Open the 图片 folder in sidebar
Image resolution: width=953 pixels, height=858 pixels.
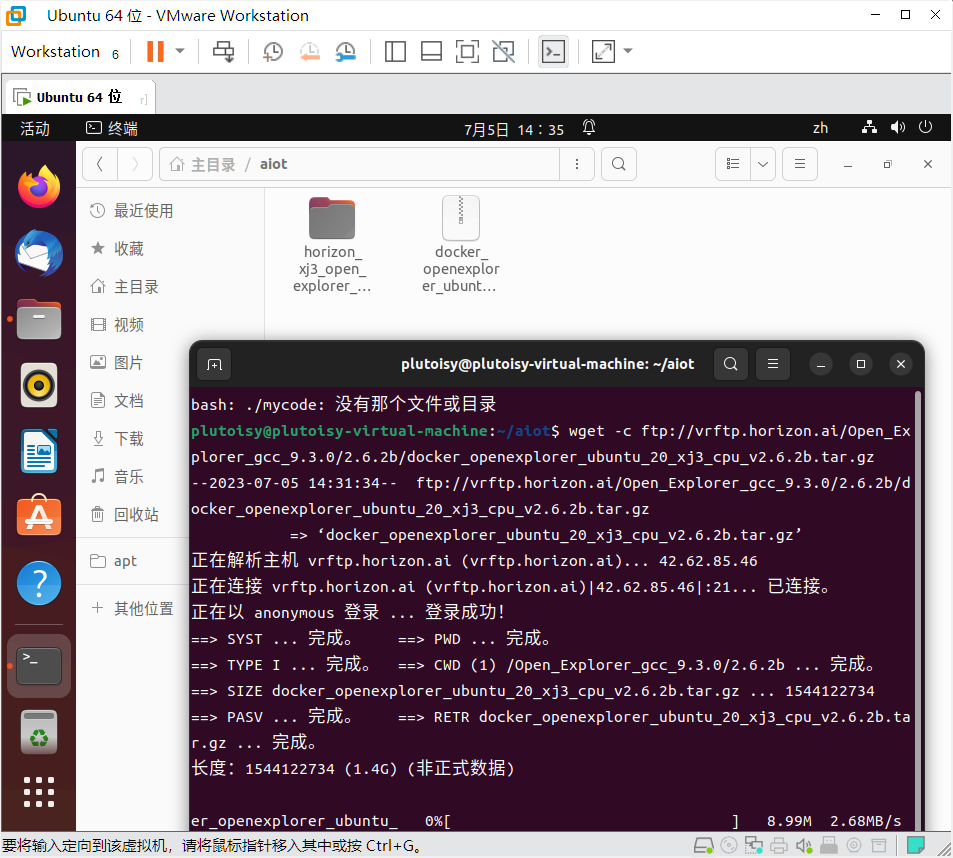(132, 363)
